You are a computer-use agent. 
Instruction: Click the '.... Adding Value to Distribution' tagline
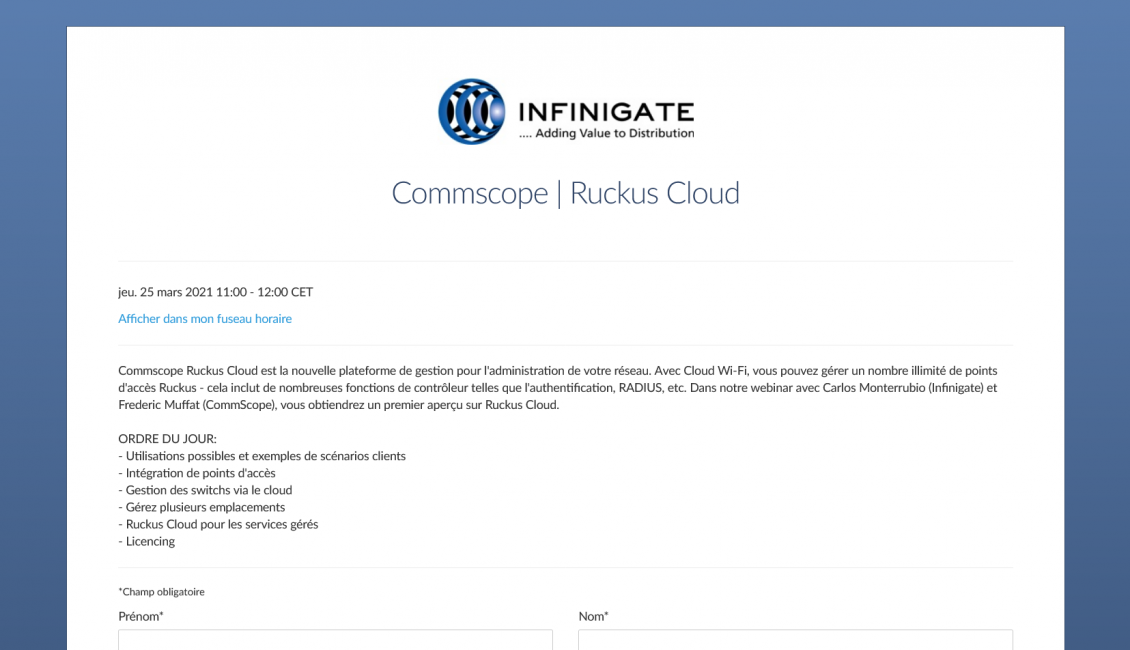[607, 133]
